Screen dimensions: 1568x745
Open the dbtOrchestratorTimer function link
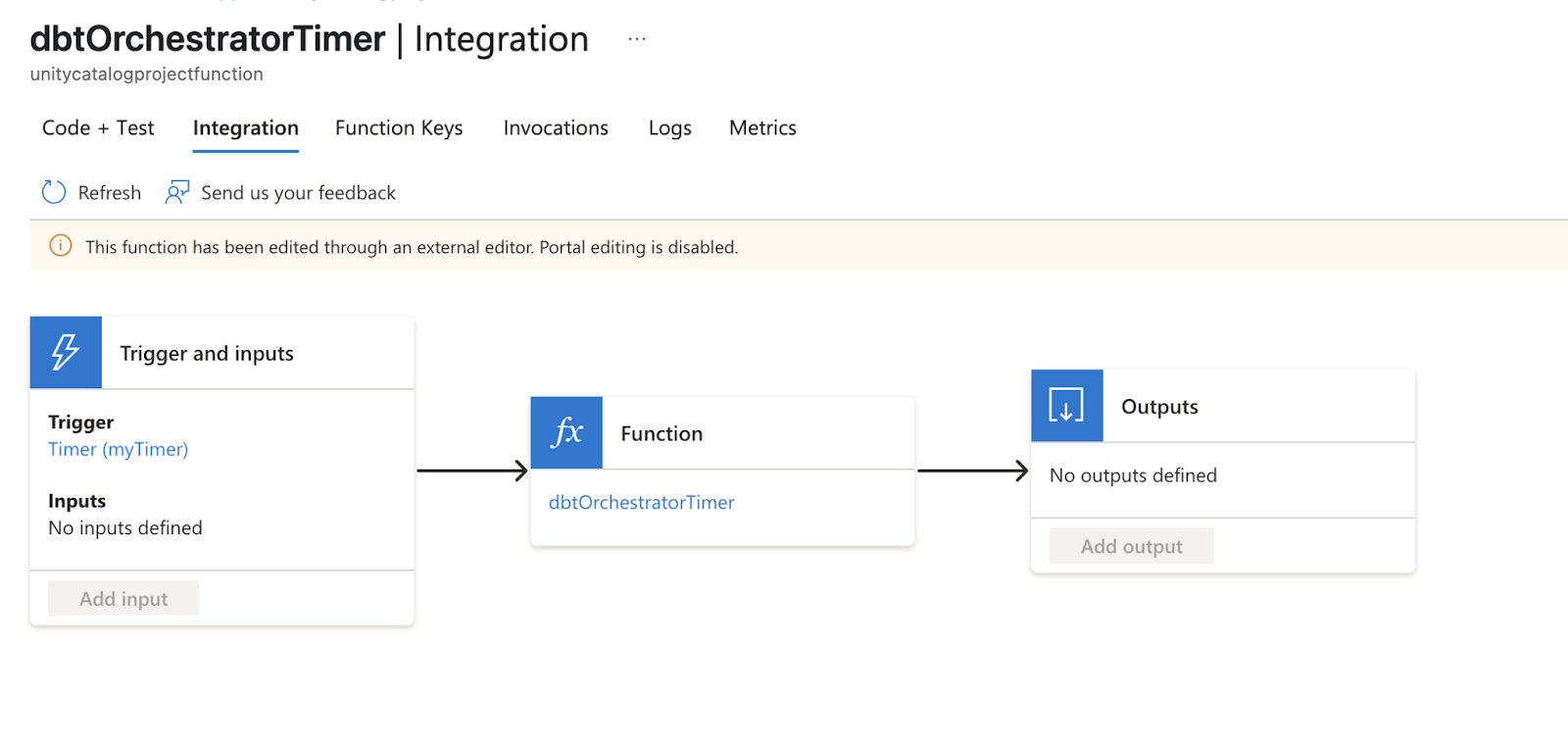pos(642,502)
